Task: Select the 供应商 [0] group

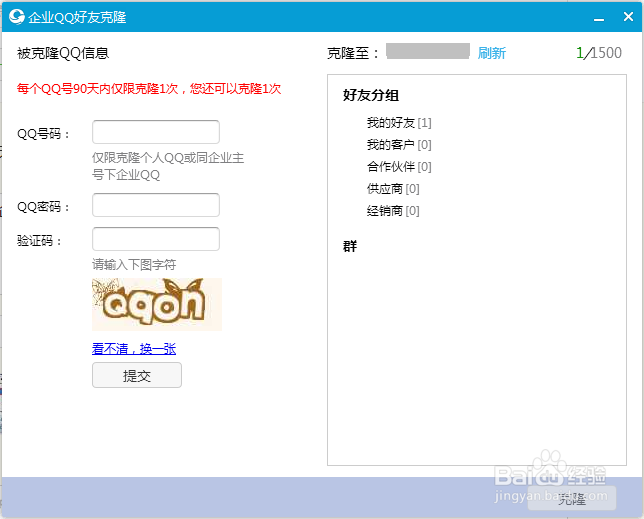Action: [393, 189]
